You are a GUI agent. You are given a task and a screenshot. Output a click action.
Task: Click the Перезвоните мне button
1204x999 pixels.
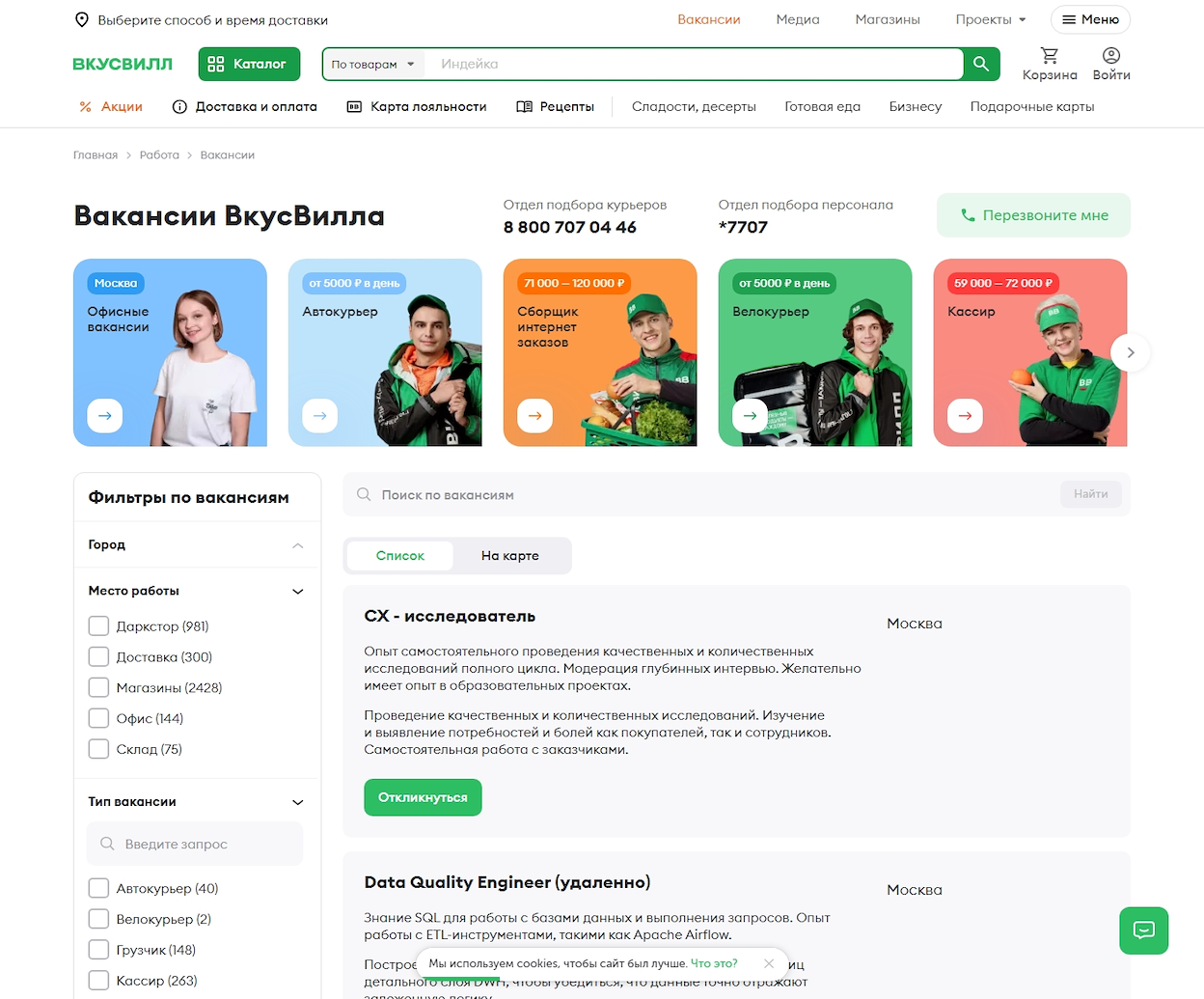pos(1033,215)
